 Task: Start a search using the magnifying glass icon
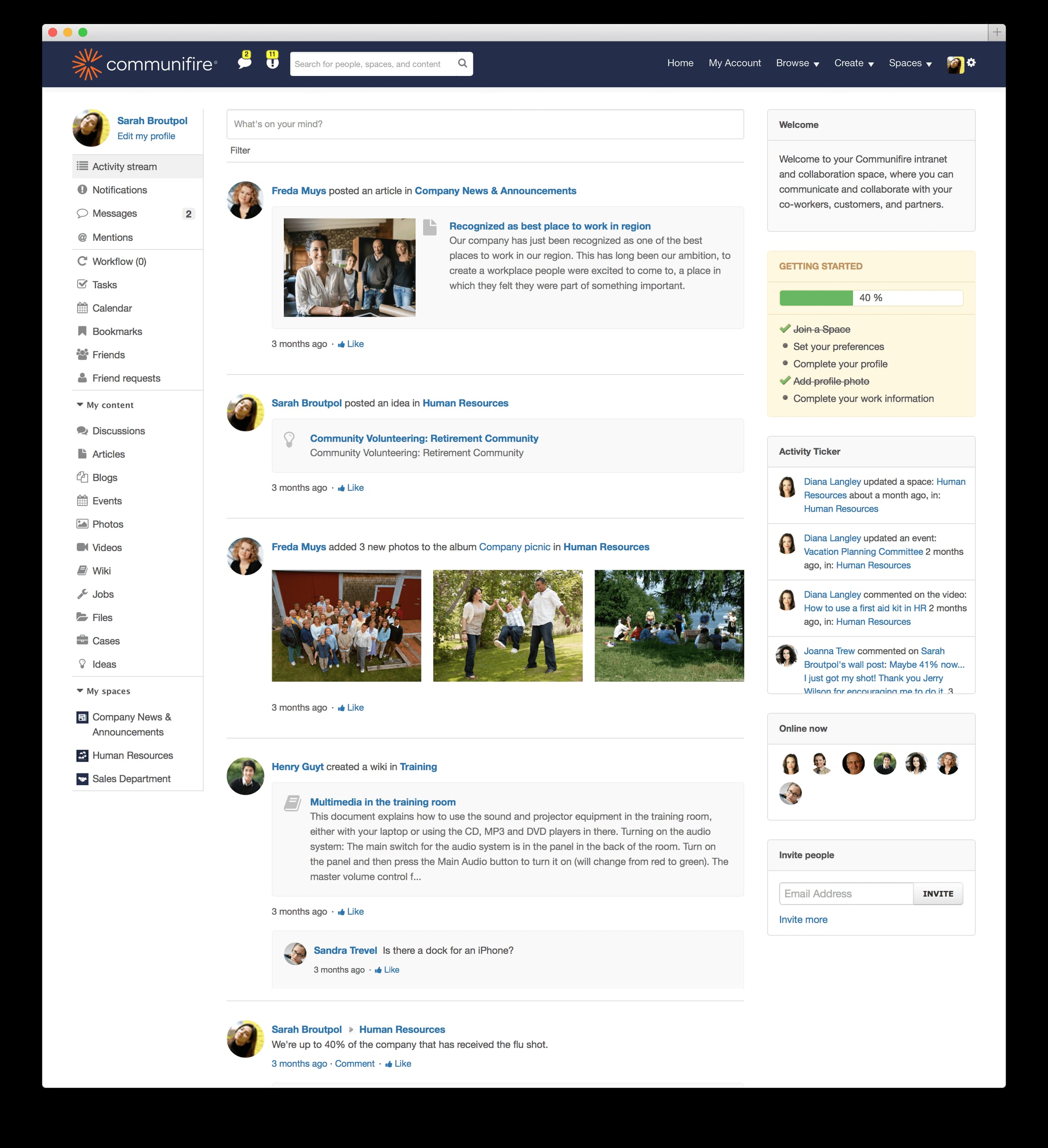point(462,64)
